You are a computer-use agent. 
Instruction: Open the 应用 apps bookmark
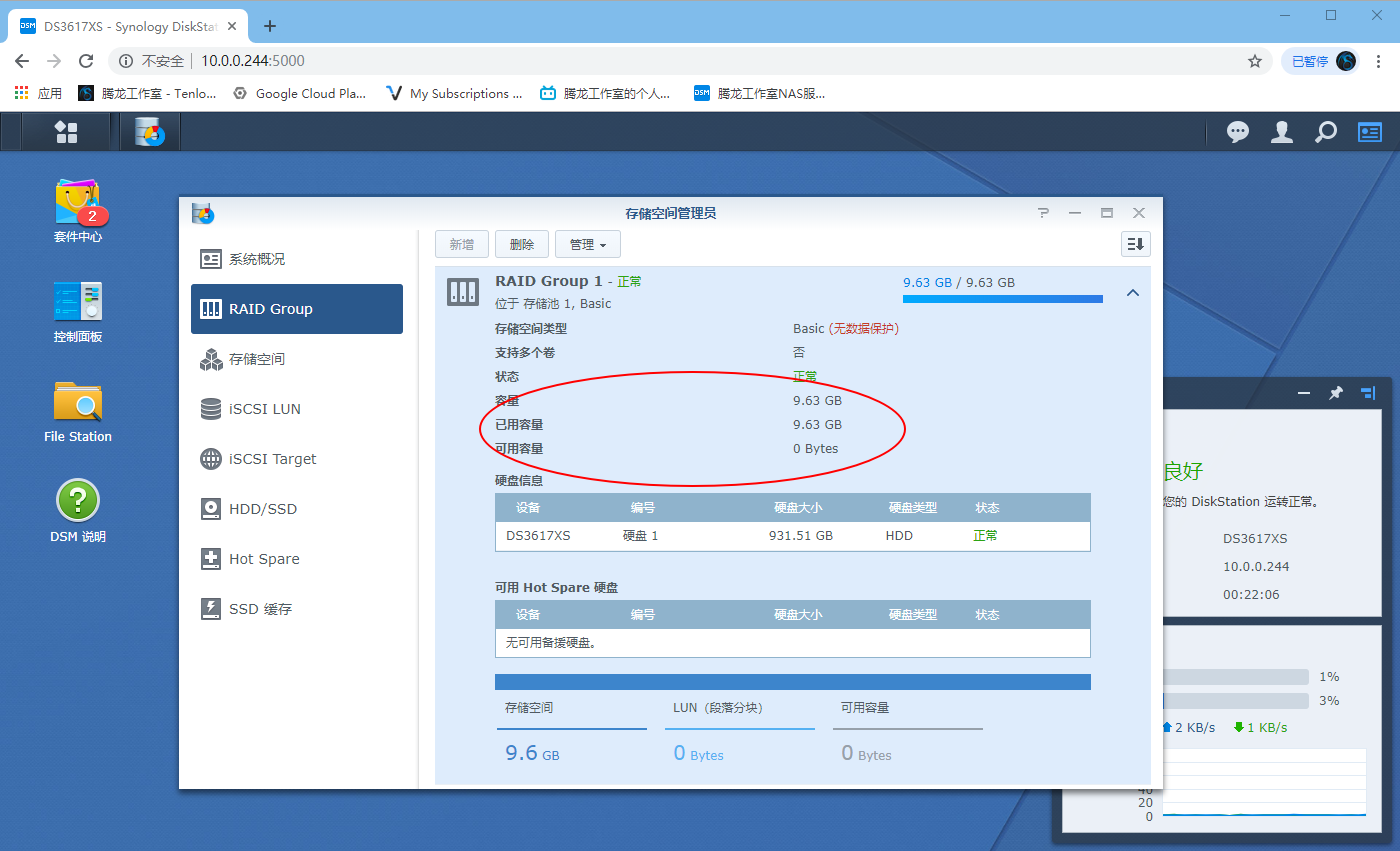[x=38, y=93]
